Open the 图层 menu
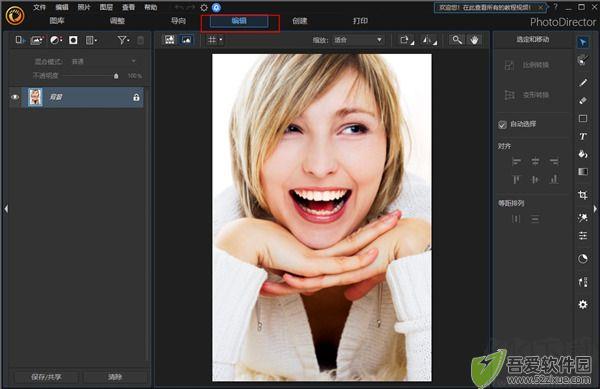600x389 pixels. pyautogui.click(x=106, y=7)
